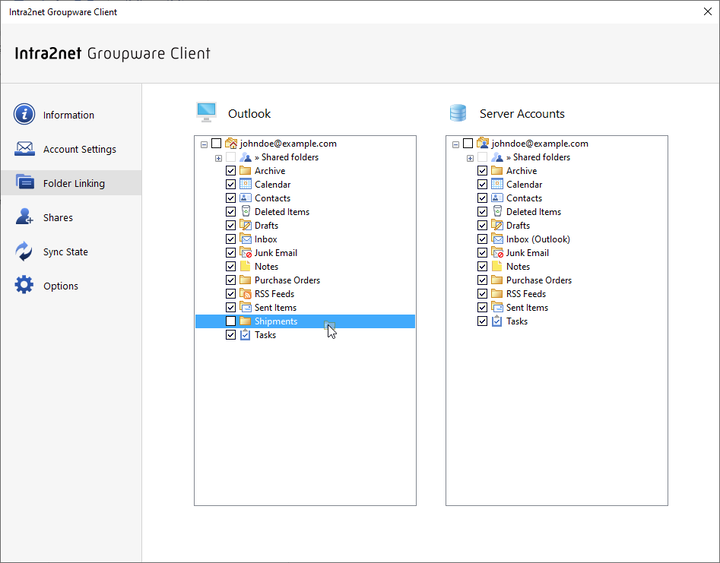The width and height of the screenshot is (720, 563).
Task: Select Inbox (Outlook) in Server Accounts
Action: (538, 239)
